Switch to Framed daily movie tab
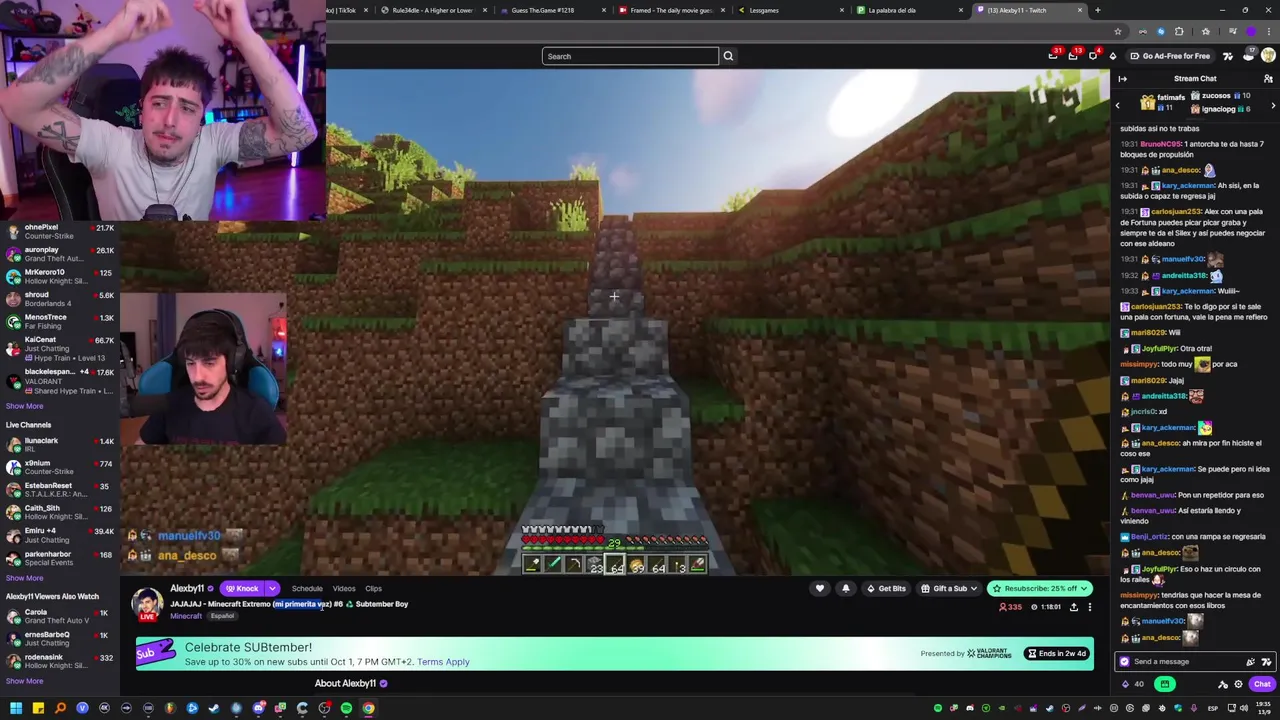The image size is (1280, 720). coord(670,10)
